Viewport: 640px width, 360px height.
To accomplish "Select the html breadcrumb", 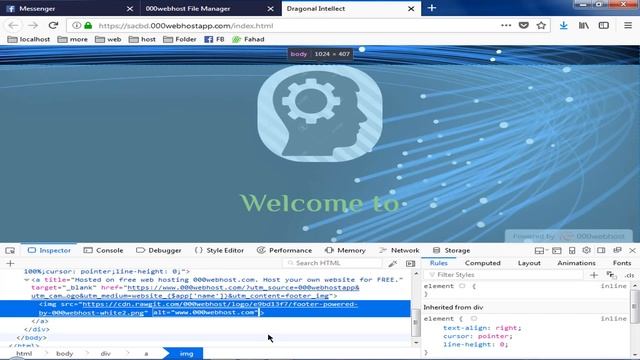I will pyautogui.click(x=24, y=353).
